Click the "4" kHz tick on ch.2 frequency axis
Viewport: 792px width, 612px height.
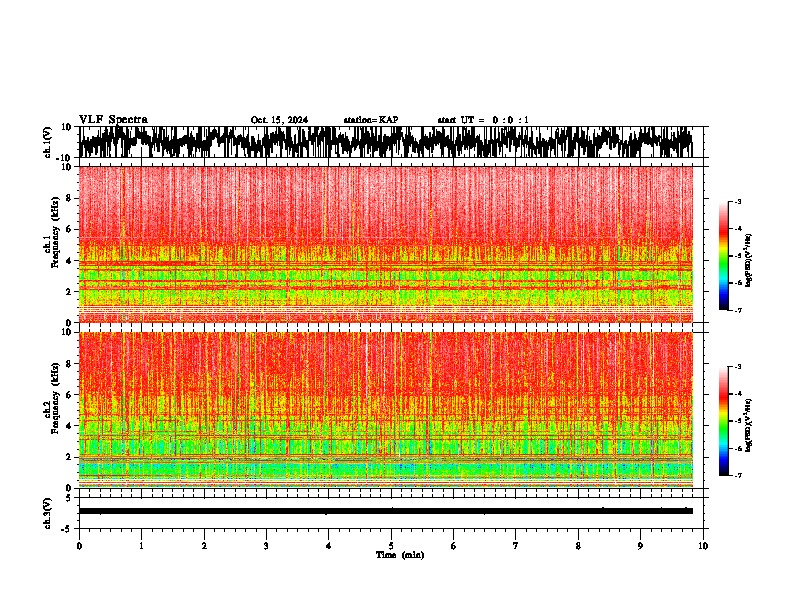tap(69, 426)
